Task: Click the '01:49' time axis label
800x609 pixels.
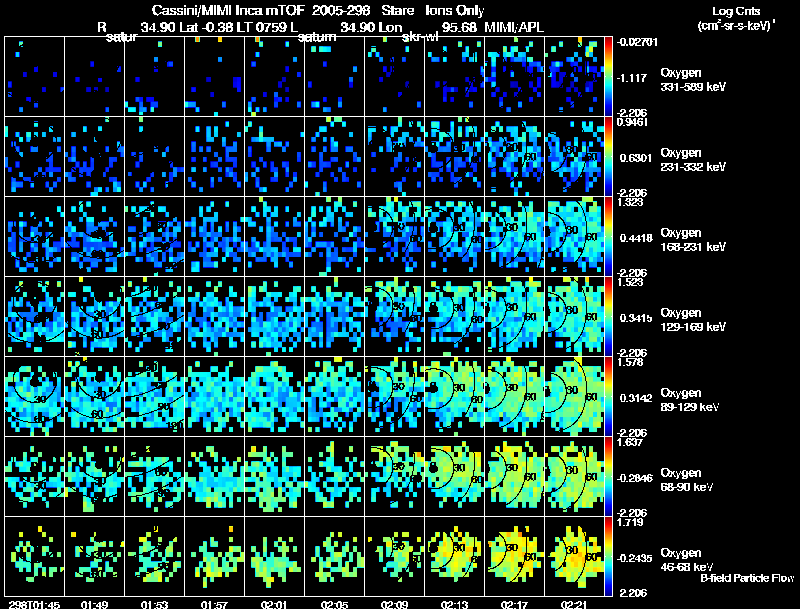Action: click(x=94, y=605)
